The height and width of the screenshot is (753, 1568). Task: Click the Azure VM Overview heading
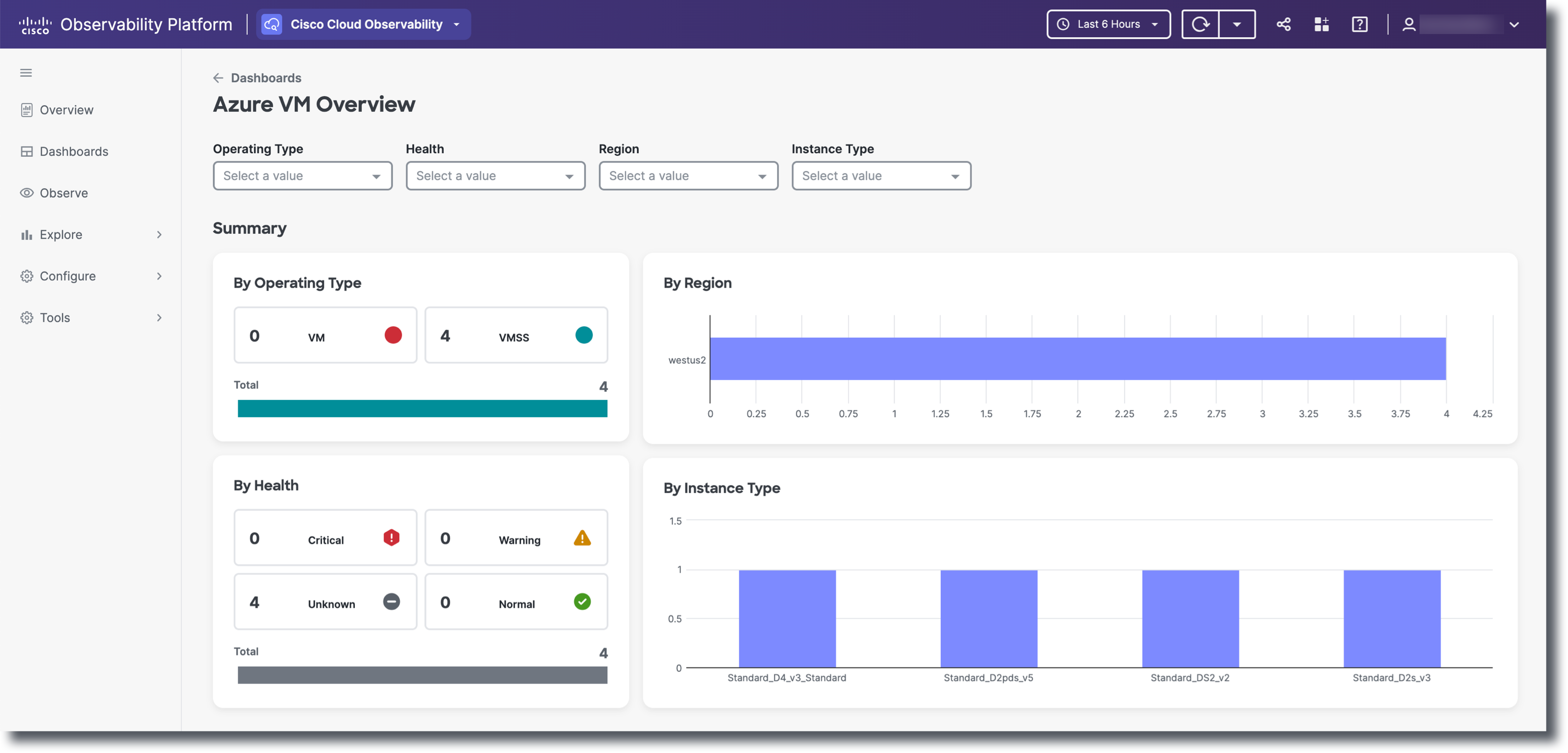(x=314, y=104)
